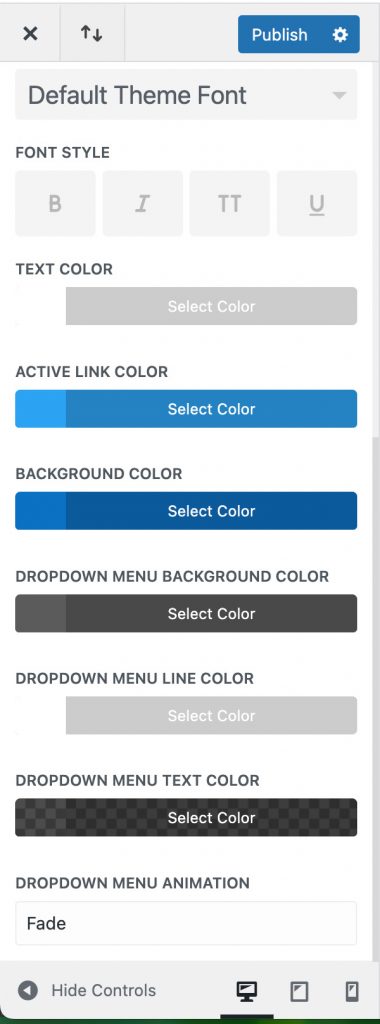
Task: Toggle Bold font style
Action: pos(55,204)
